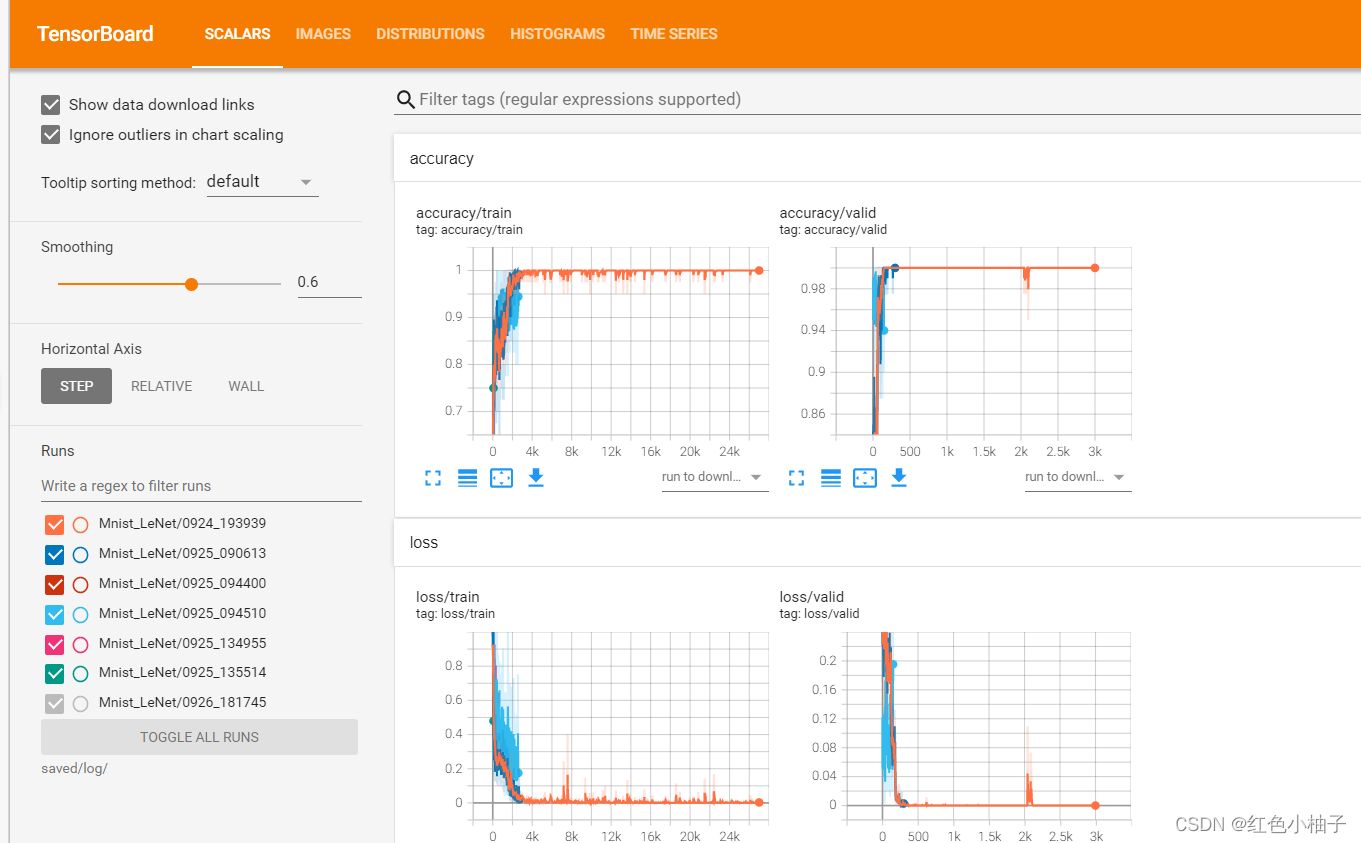1361x843 pixels.
Task: Click the TensorBoard logo title
Action: click(x=95, y=34)
